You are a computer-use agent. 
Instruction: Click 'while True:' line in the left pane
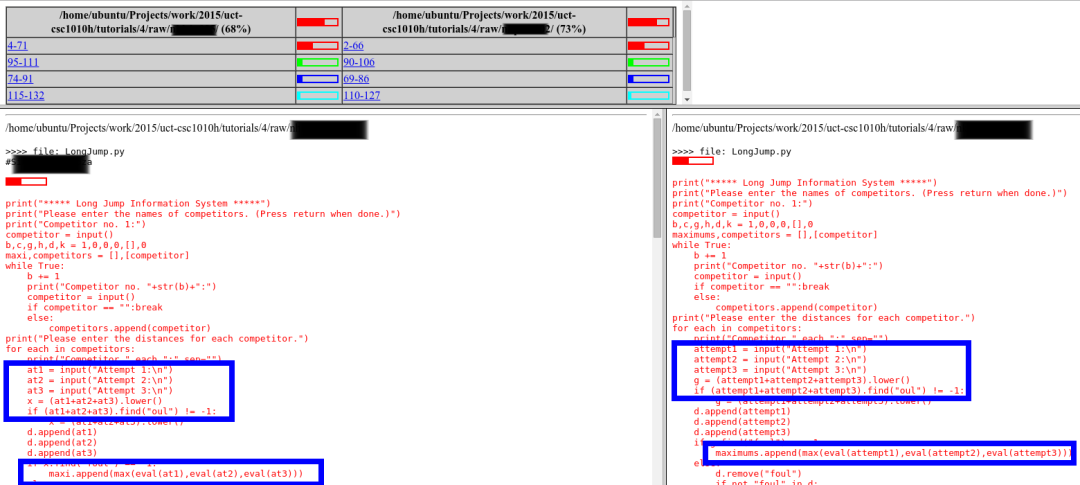tap(35, 265)
